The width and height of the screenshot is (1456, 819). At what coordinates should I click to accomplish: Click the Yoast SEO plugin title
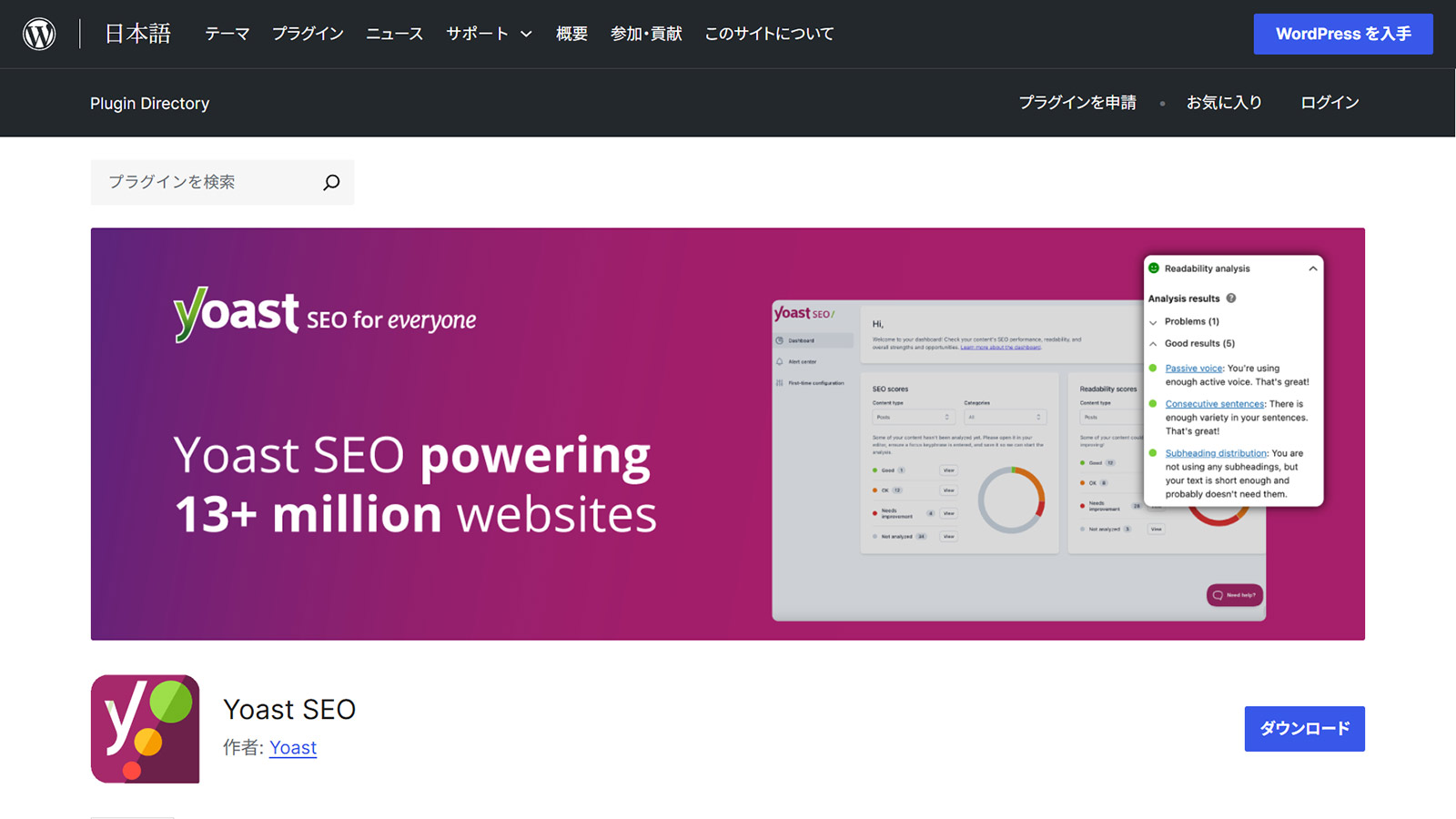(x=289, y=710)
